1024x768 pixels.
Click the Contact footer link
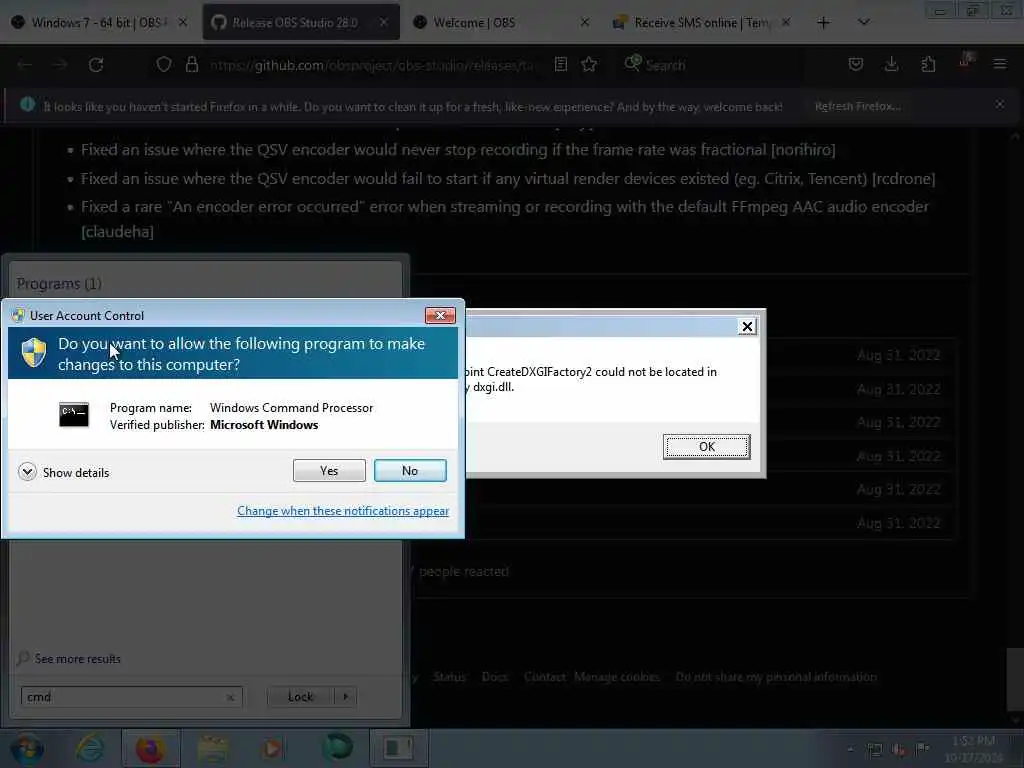tap(545, 677)
